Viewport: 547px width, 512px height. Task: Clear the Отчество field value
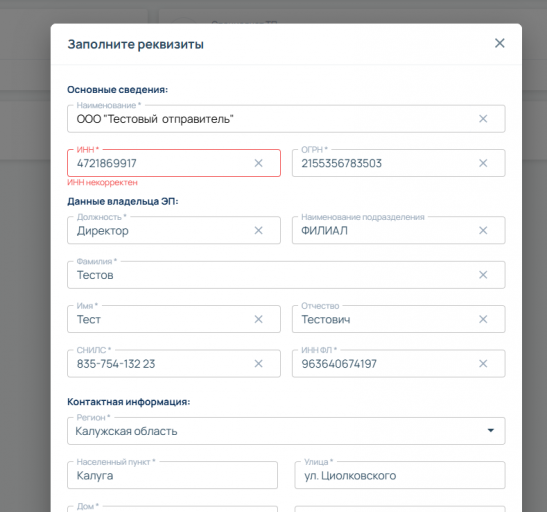pyautogui.click(x=483, y=319)
